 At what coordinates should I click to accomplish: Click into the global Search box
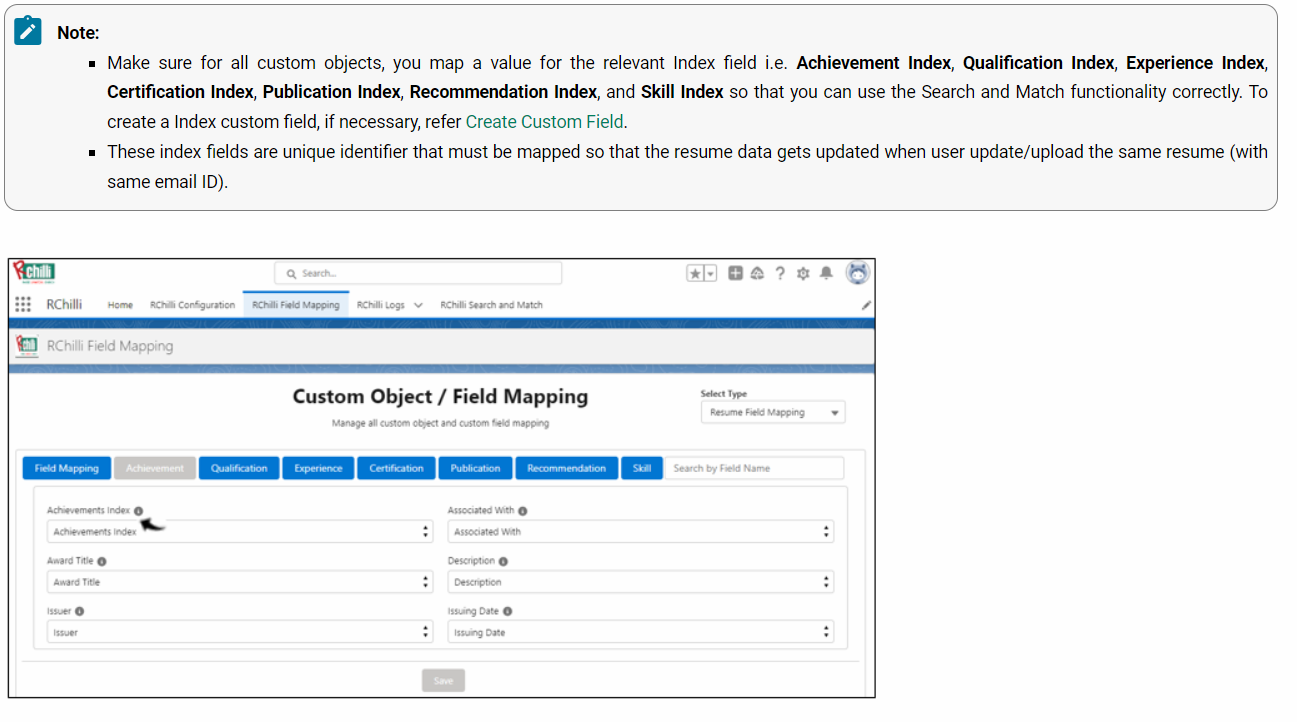coord(418,273)
